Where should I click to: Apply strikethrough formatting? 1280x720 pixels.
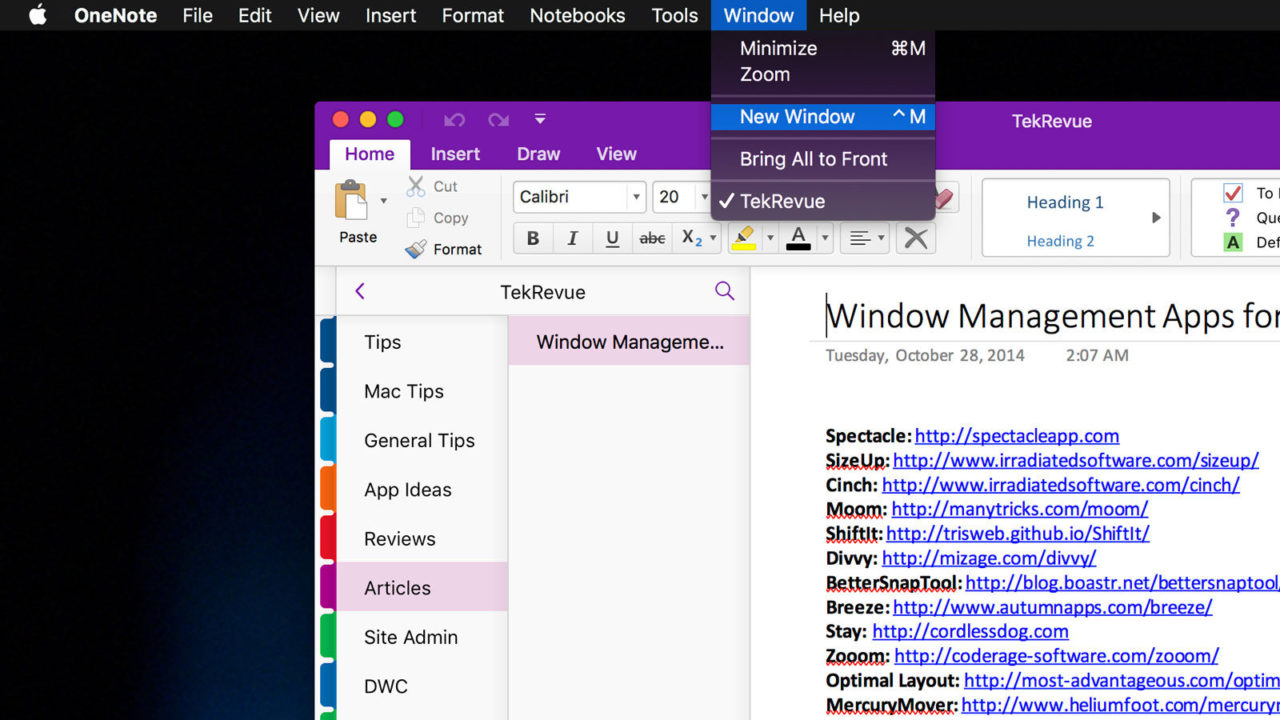[x=652, y=238]
